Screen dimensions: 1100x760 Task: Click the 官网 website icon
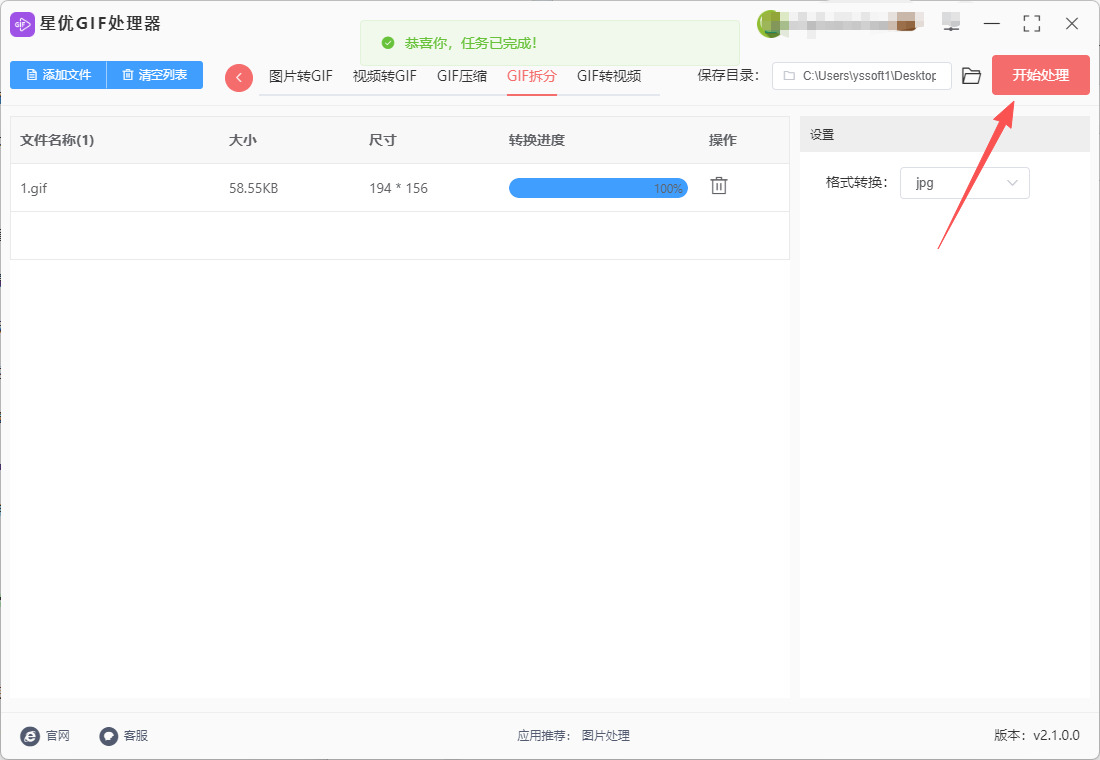click(31, 736)
